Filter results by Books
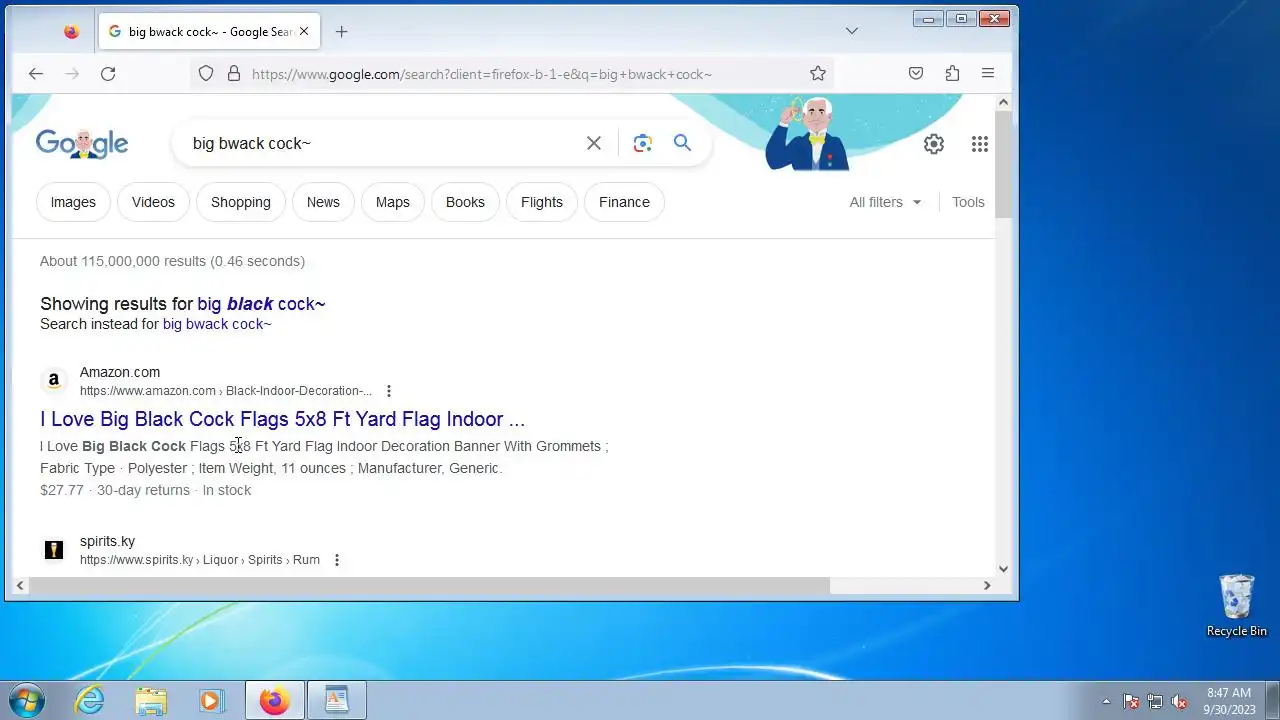 tap(465, 202)
